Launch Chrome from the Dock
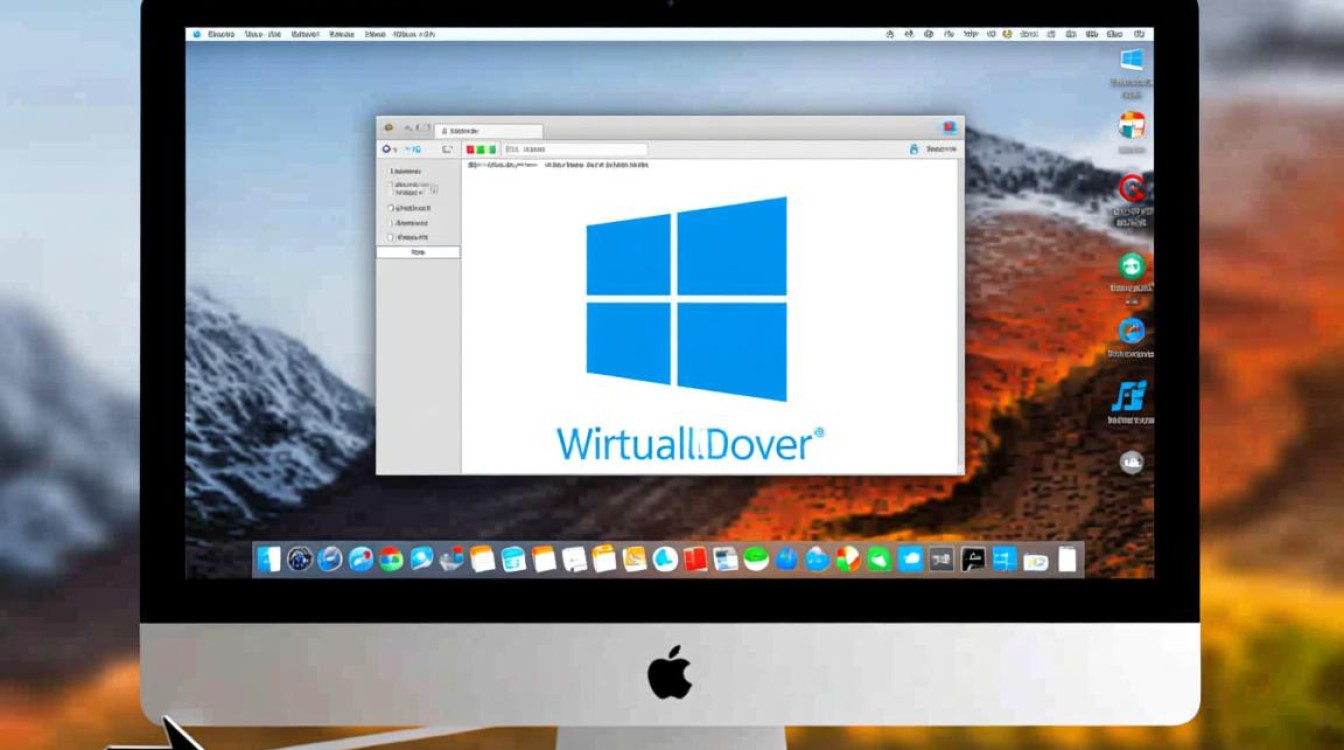1344x750 pixels. (x=391, y=559)
